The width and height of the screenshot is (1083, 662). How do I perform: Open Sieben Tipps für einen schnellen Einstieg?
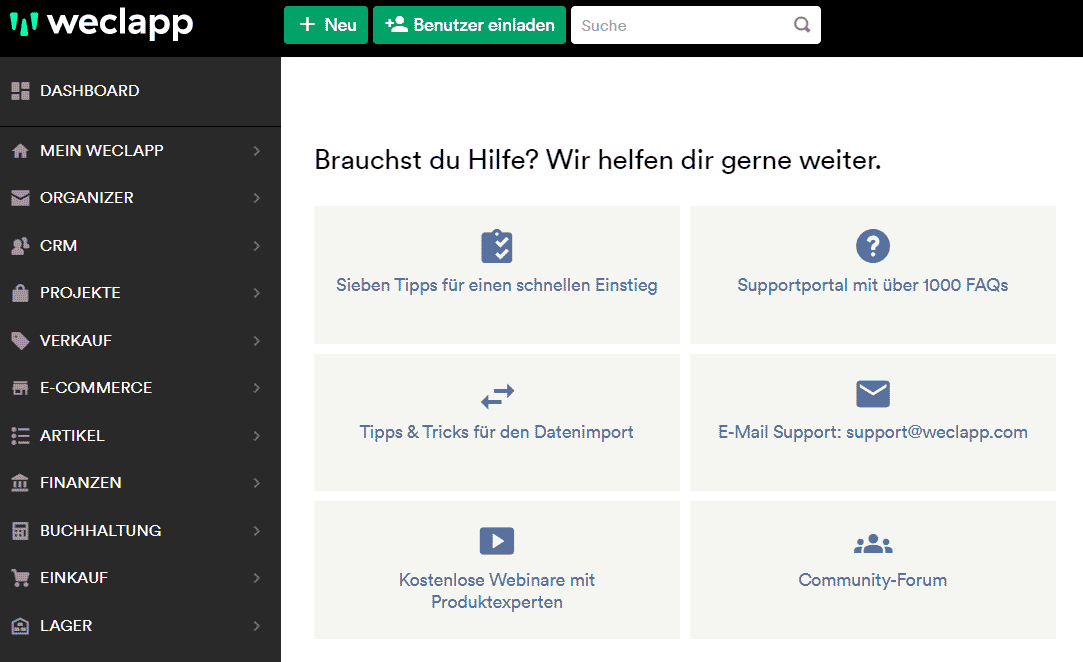point(497,275)
